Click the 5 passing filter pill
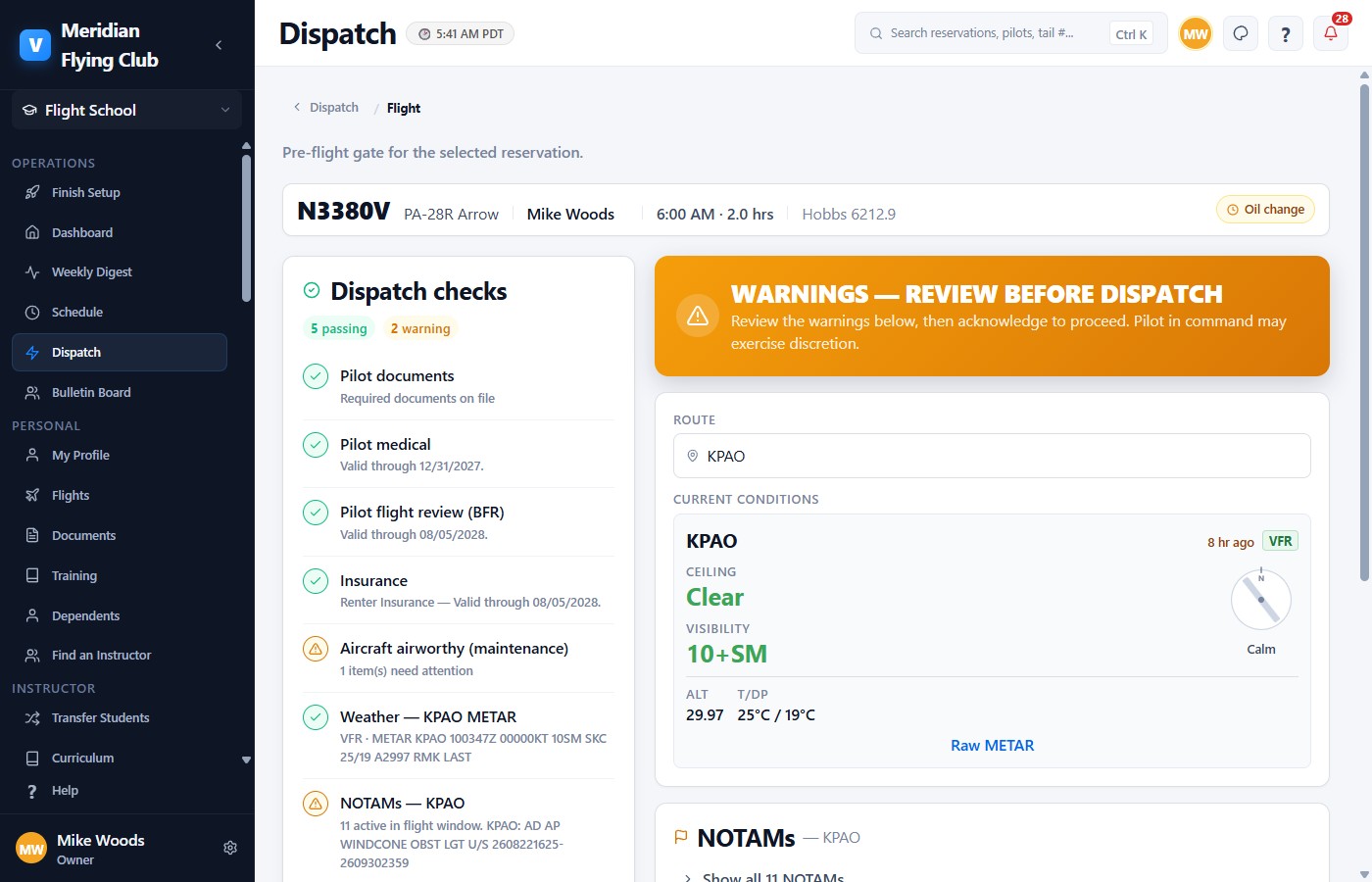Screen dimensions: 1372x882 (339, 329)
